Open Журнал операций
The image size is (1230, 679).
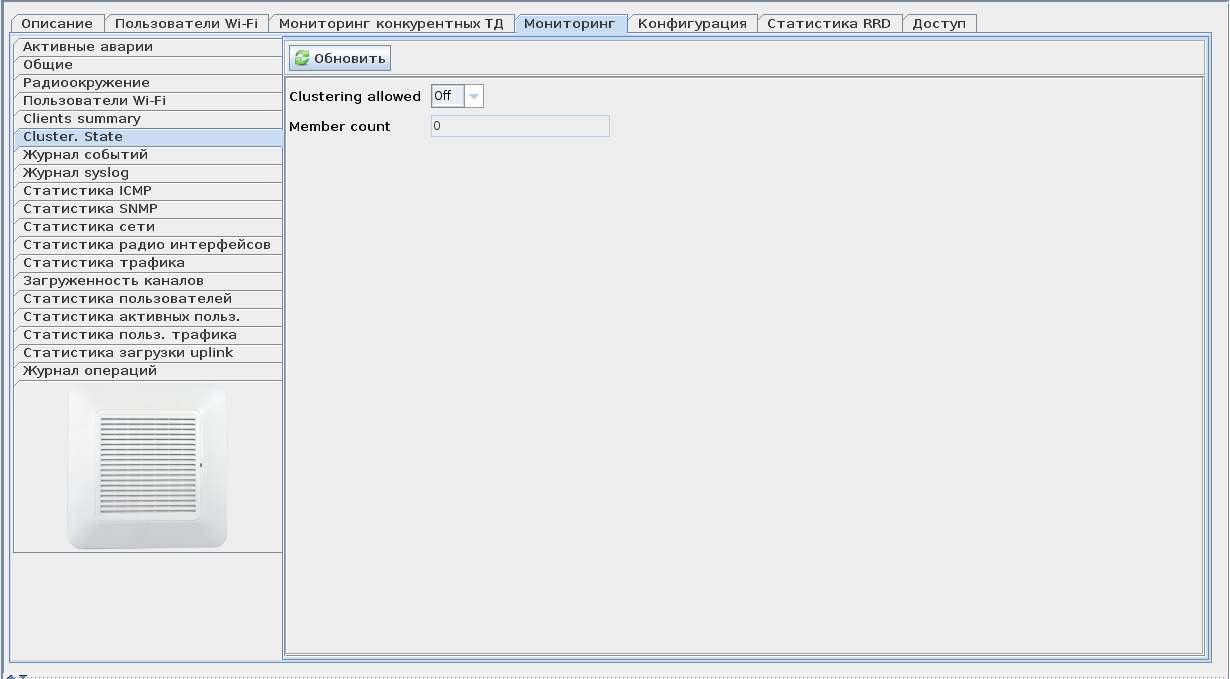[148, 371]
